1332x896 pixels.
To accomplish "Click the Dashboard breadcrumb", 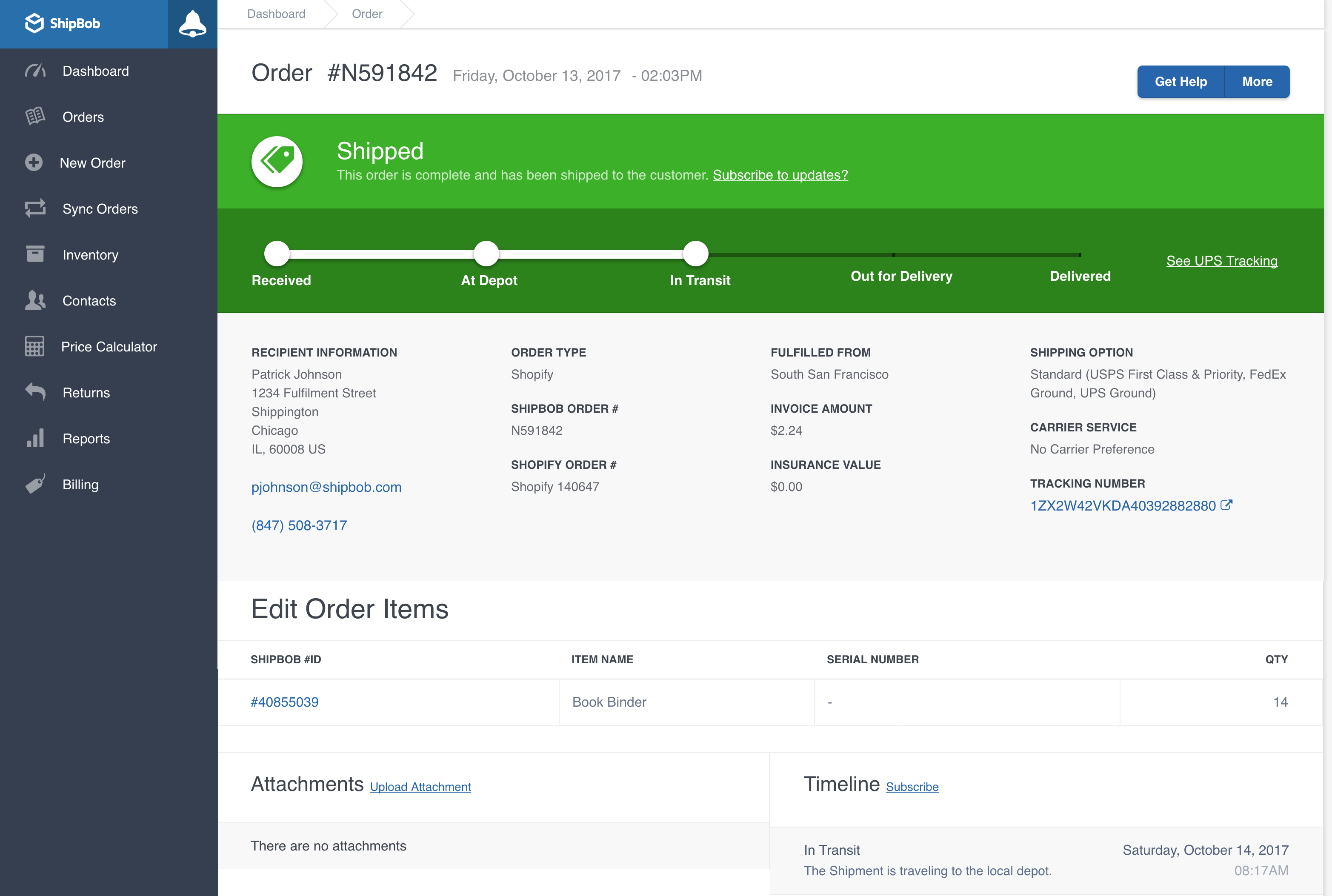I will pyautogui.click(x=276, y=14).
